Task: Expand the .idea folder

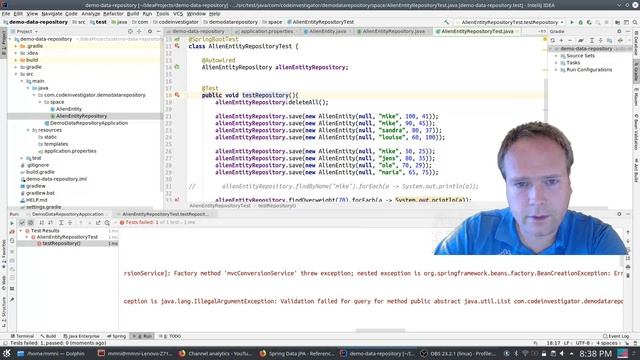Action: [16, 53]
